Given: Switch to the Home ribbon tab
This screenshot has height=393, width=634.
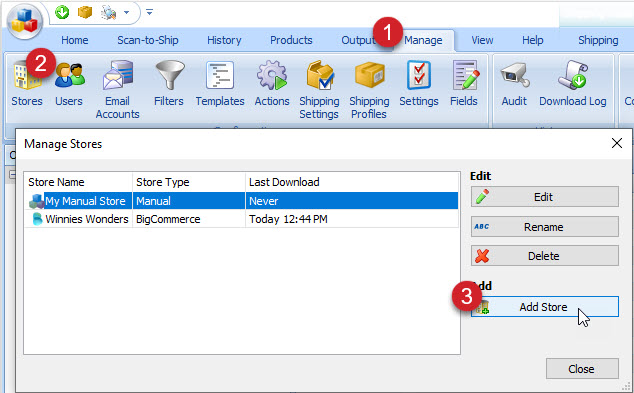Looking at the screenshot, I should click(x=75, y=40).
